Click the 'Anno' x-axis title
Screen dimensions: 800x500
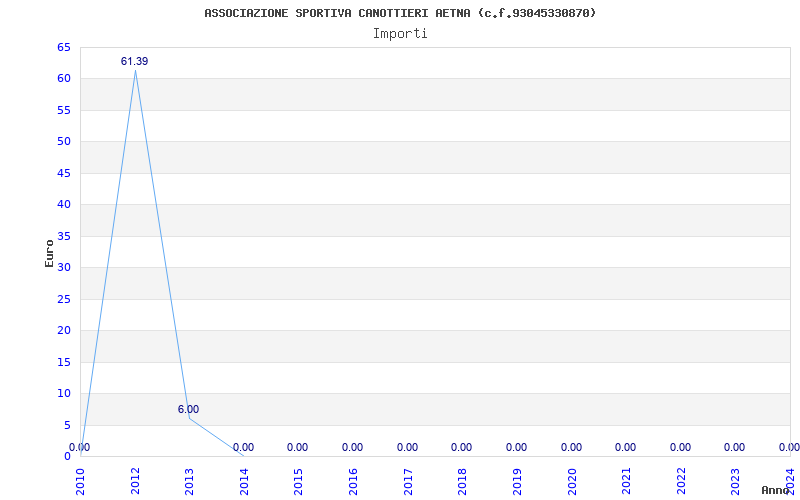pos(775,490)
